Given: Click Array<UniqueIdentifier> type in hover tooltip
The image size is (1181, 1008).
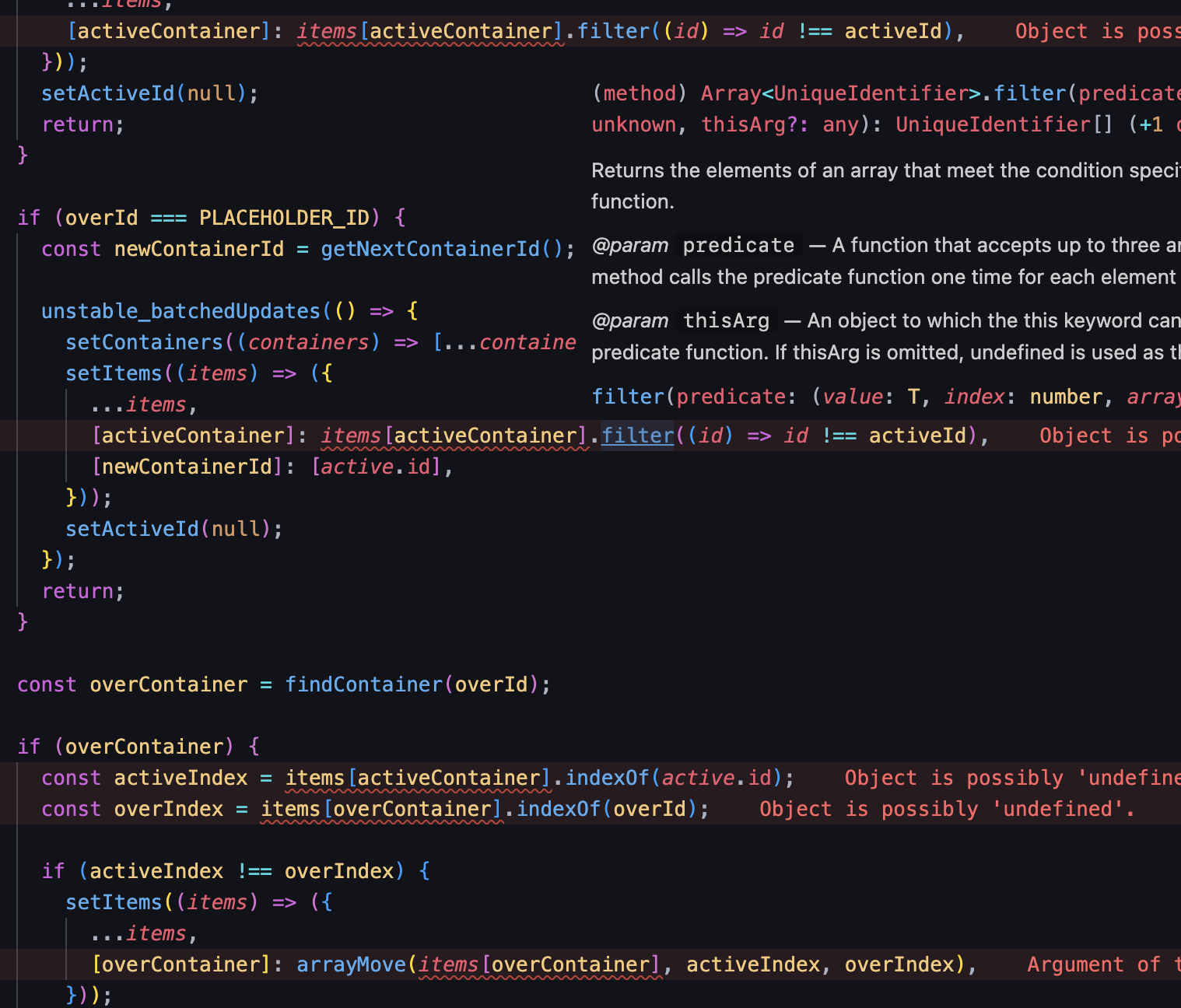Looking at the screenshot, I should pyautogui.click(x=841, y=93).
